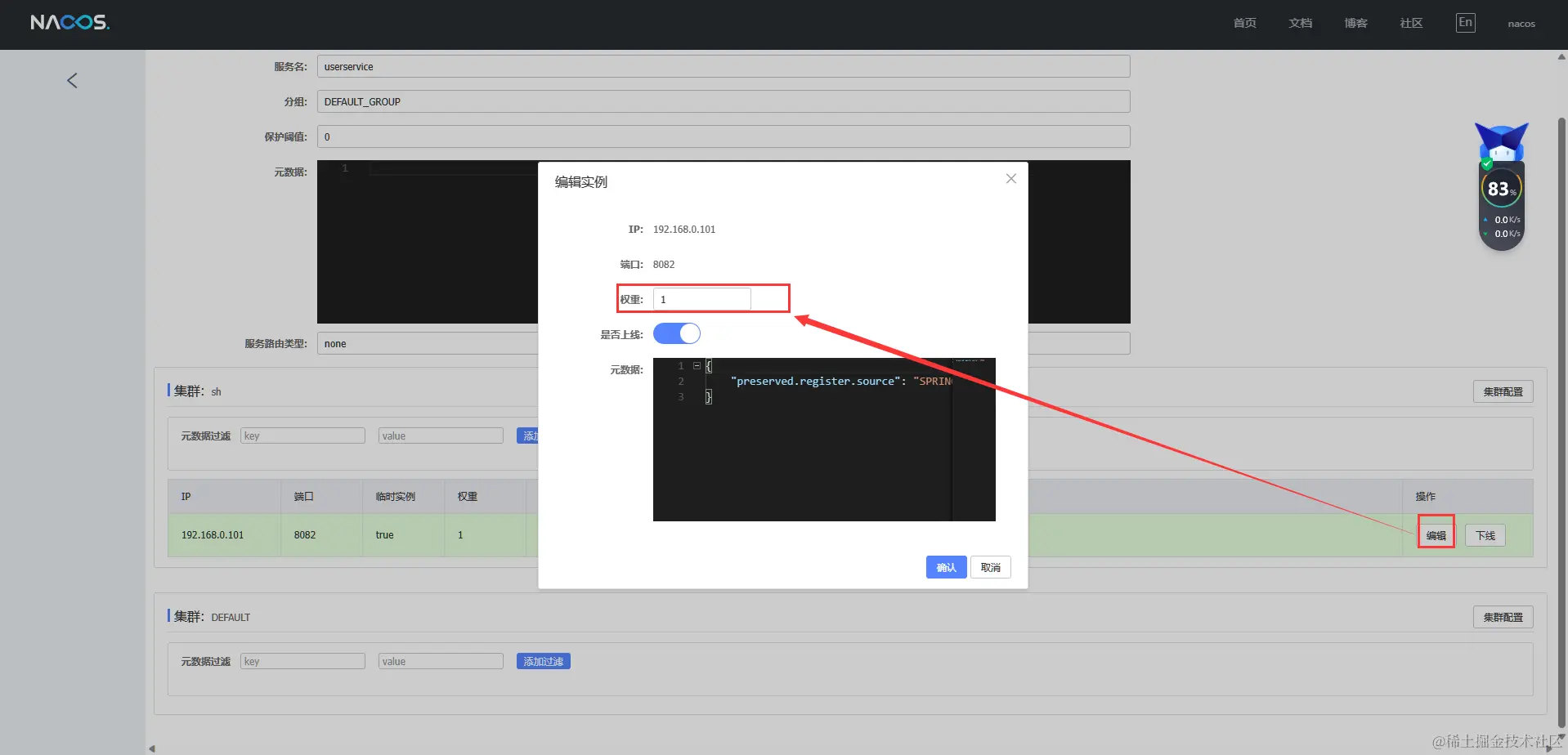Click the page's vertical scrollbar
1568x755 pixels.
tap(1561, 421)
